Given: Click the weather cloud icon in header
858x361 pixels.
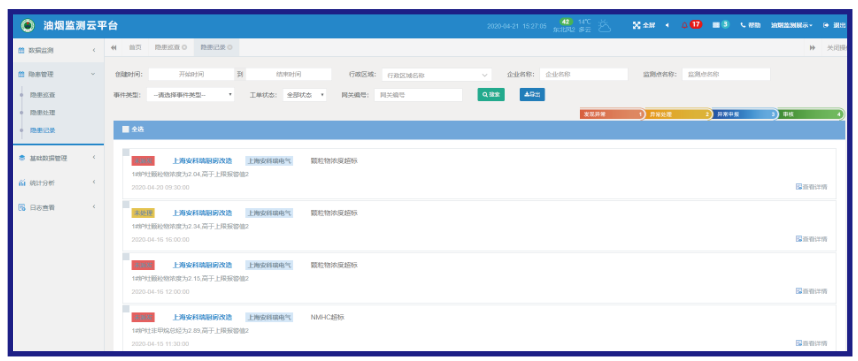Looking at the screenshot, I should [604, 25].
